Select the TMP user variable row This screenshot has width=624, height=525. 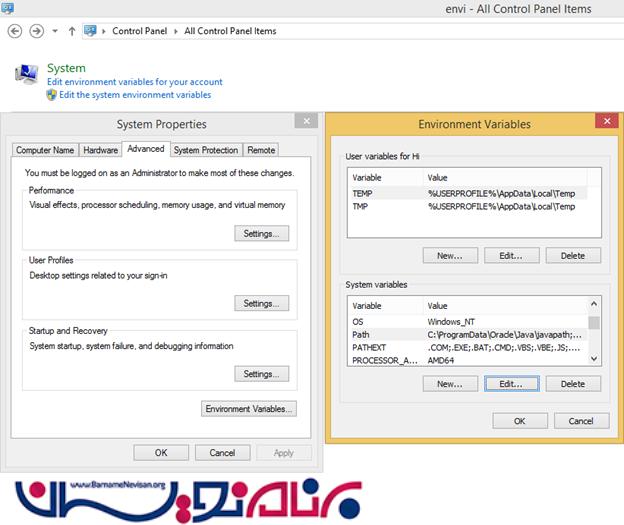pos(468,206)
